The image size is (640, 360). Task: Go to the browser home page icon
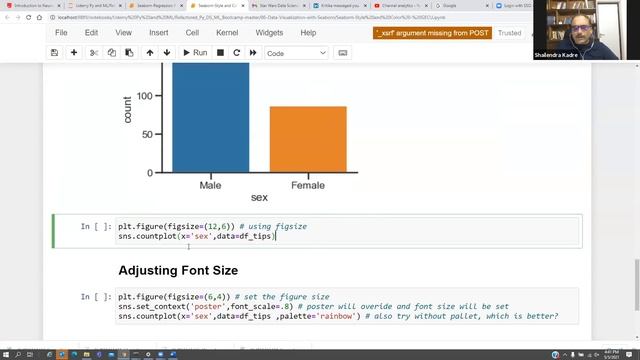[x=39, y=18]
